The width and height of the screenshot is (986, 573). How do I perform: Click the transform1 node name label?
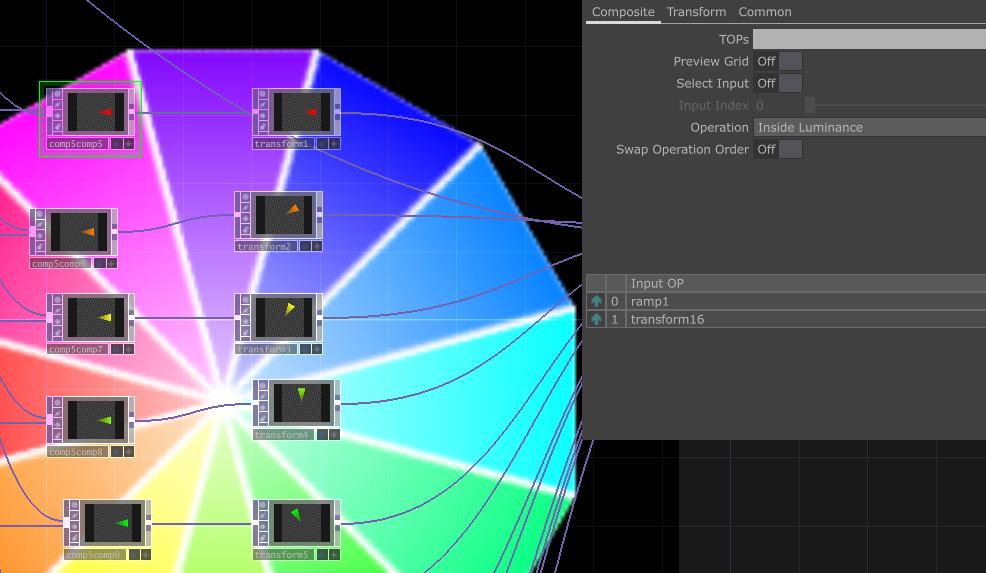[282, 144]
